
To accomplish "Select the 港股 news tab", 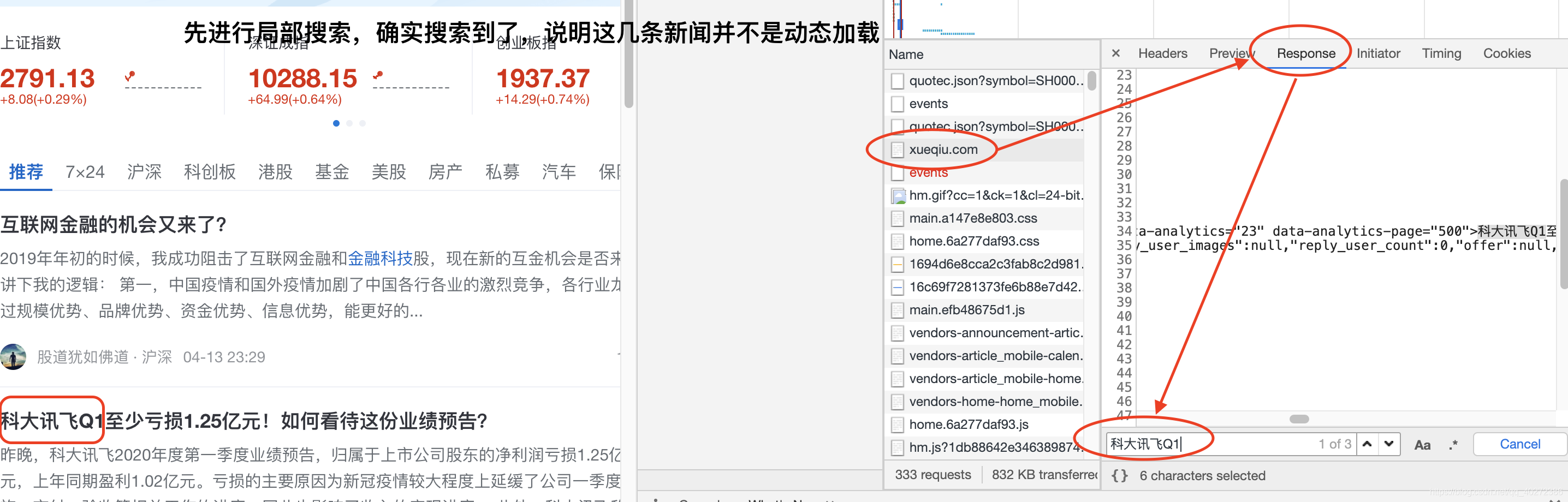I will [275, 172].
